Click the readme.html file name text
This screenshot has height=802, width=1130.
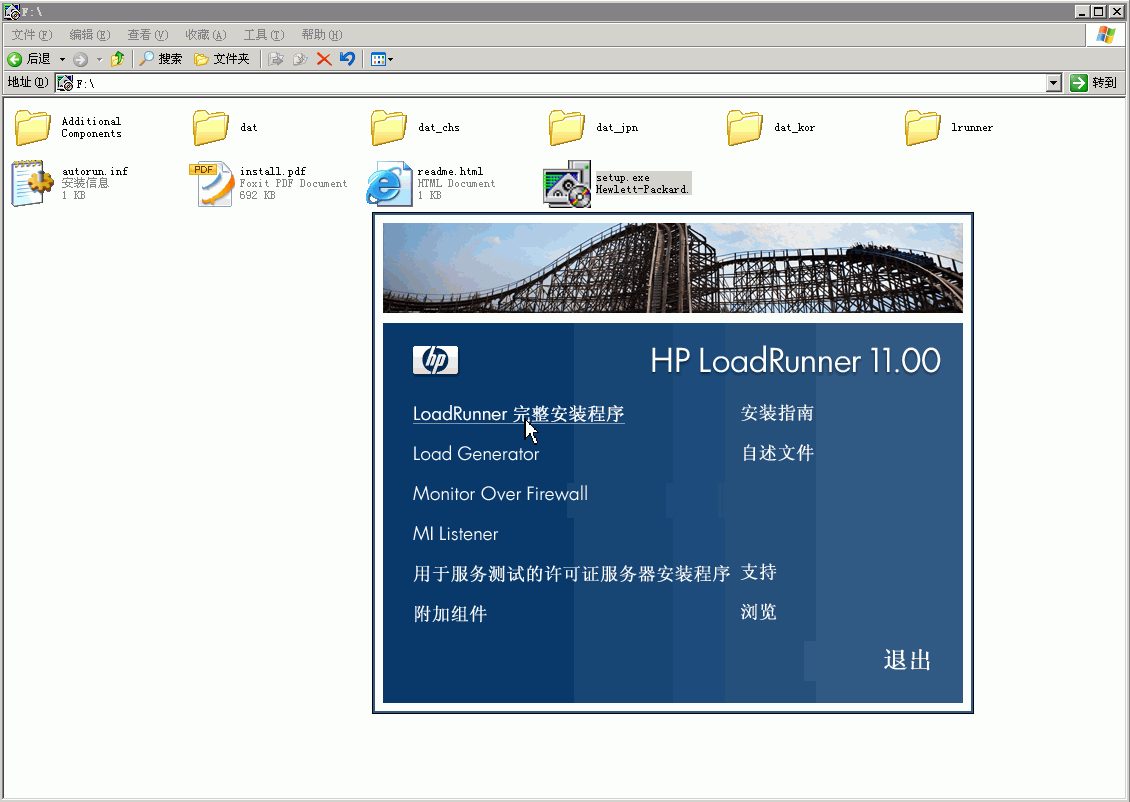[450, 171]
